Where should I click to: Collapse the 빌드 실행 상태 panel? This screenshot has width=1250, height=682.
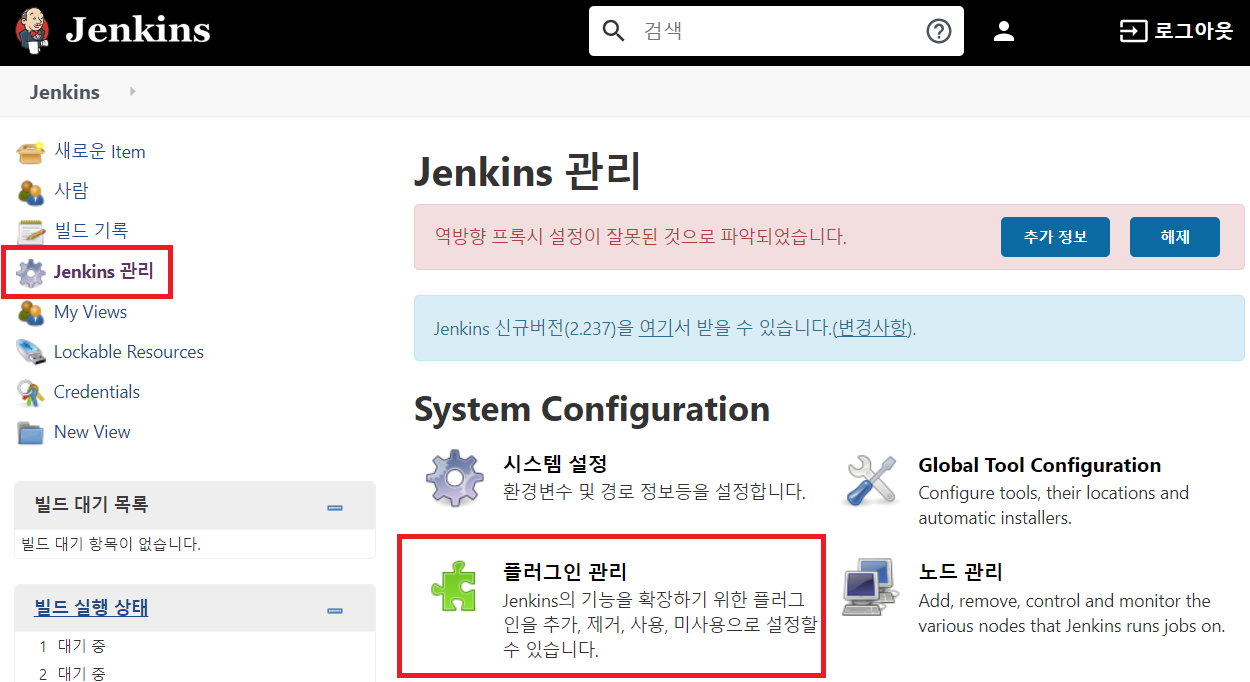coord(335,610)
